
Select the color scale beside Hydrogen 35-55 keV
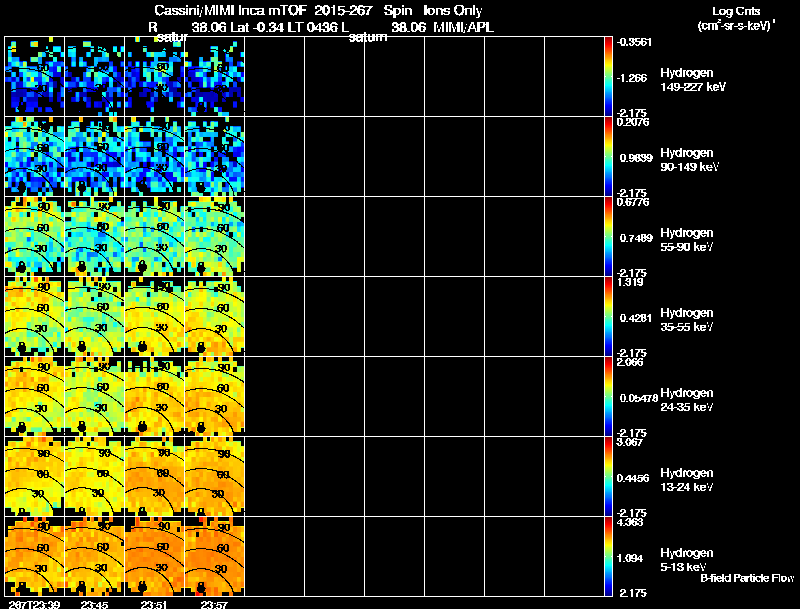coord(608,316)
